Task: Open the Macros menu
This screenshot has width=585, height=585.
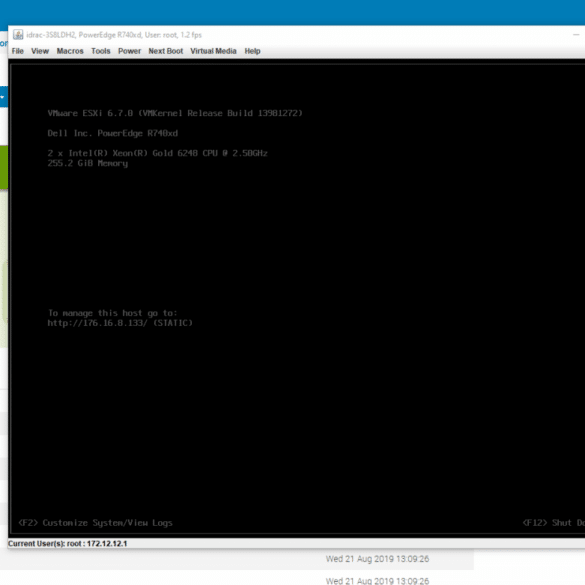Action: (70, 51)
